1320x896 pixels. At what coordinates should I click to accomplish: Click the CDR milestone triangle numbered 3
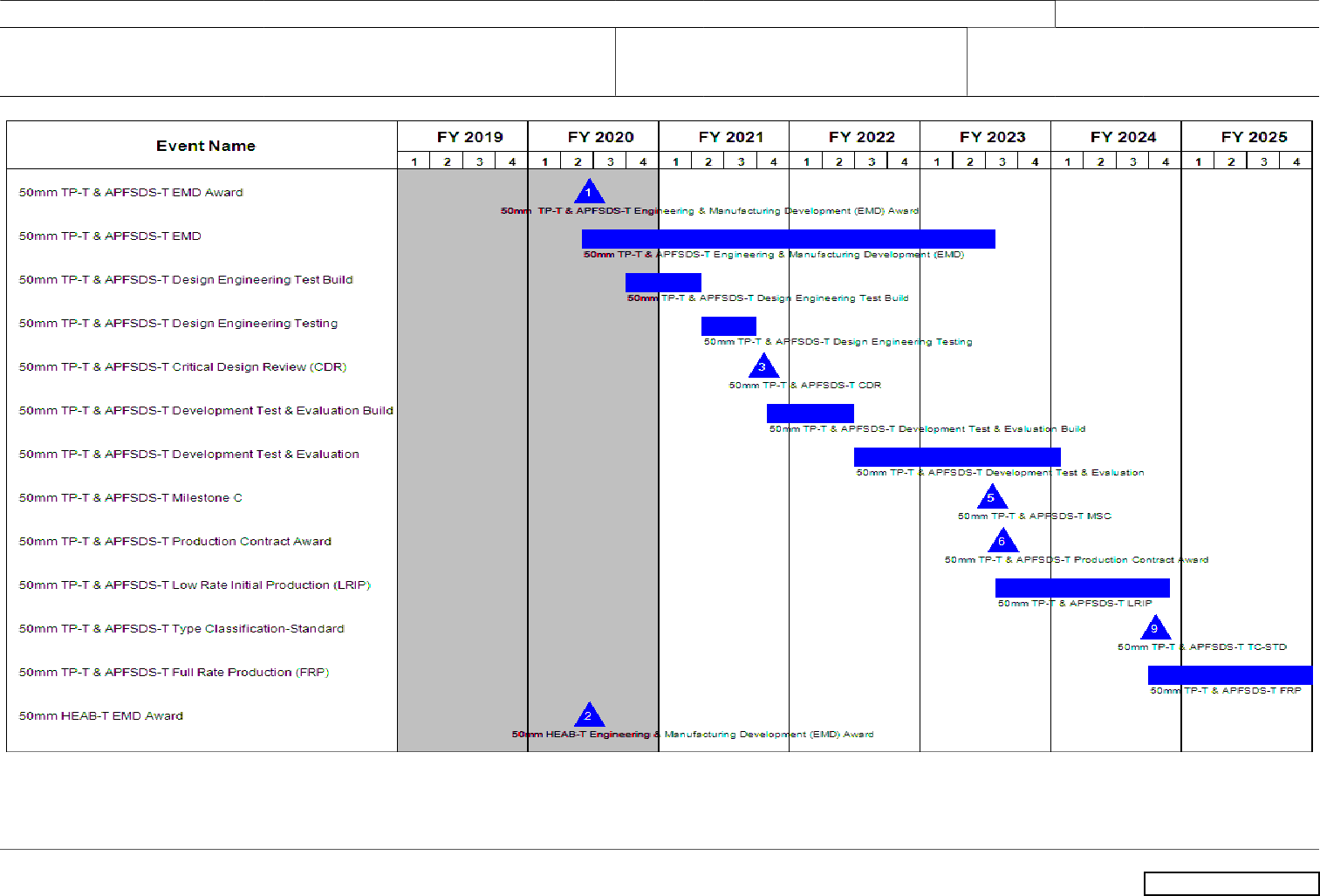[763, 367]
